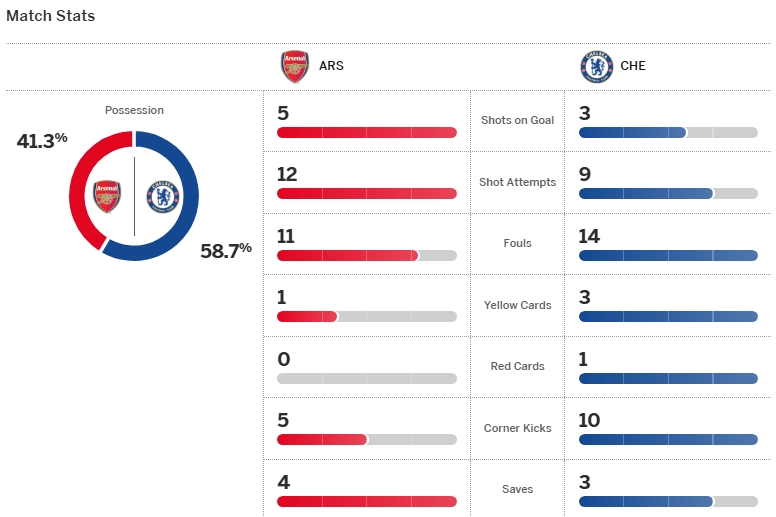This screenshot has height=517, width=776.
Task: Click the Chelsea Red Cards bar
Action: 668,378
